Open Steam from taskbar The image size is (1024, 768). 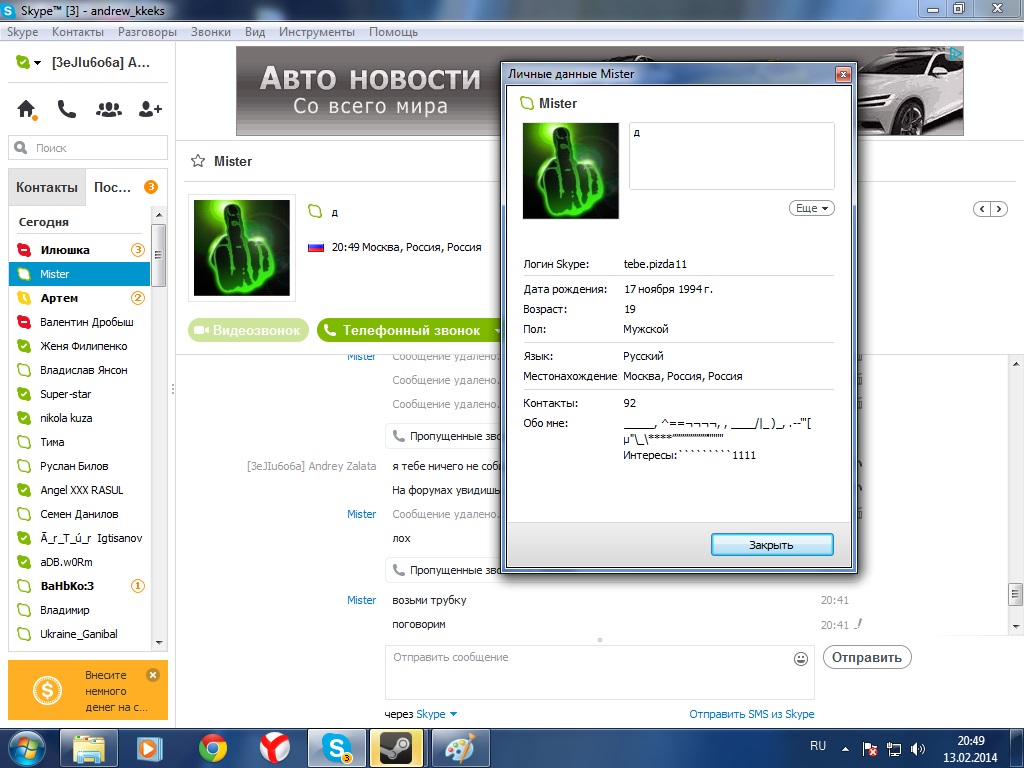(x=396, y=748)
